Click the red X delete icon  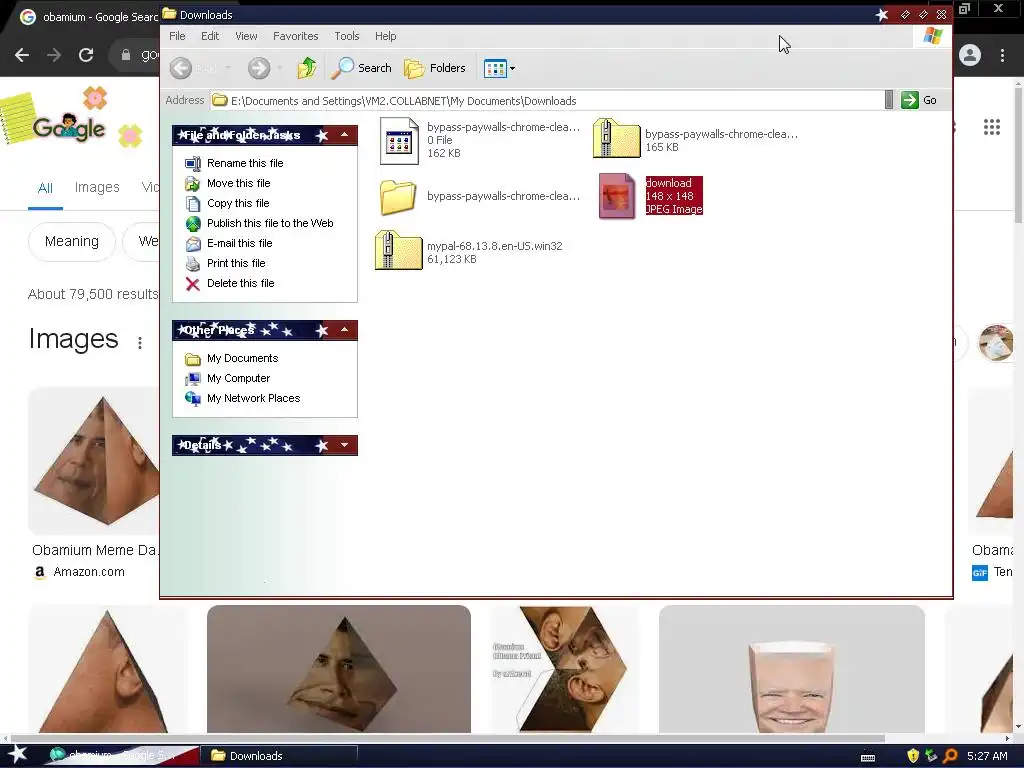tap(193, 283)
